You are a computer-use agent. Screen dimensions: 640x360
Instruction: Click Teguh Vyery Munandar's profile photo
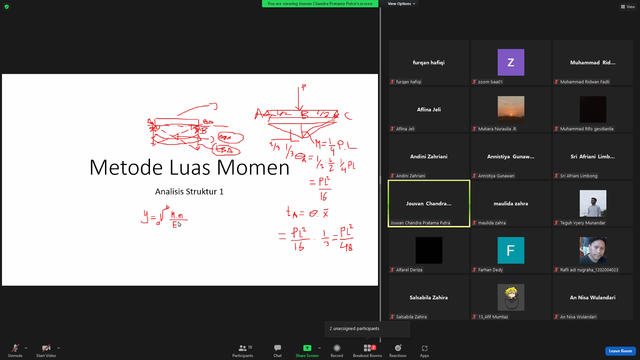[593, 203]
